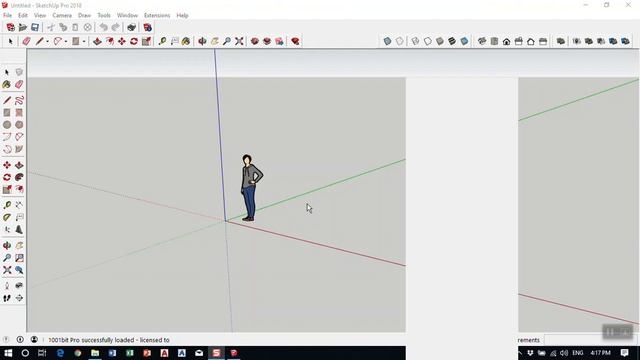Switch to Top standard view
This screenshot has height=360, width=640.
(494, 41)
